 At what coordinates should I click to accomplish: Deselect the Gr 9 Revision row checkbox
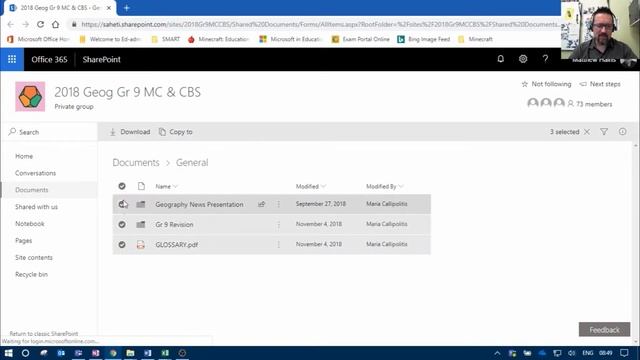tap(122, 224)
